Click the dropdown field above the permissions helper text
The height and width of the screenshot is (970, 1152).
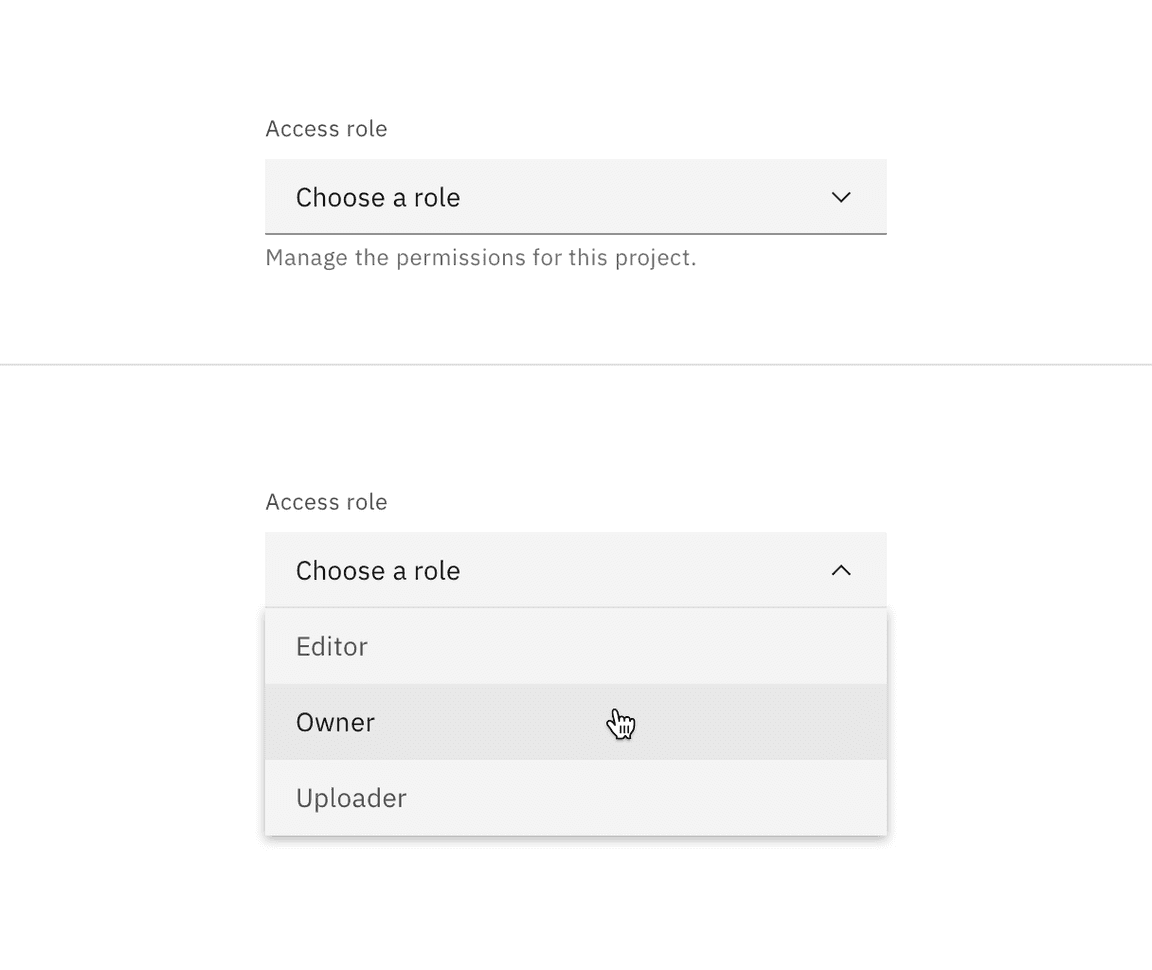pyautogui.click(x=575, y=197)
